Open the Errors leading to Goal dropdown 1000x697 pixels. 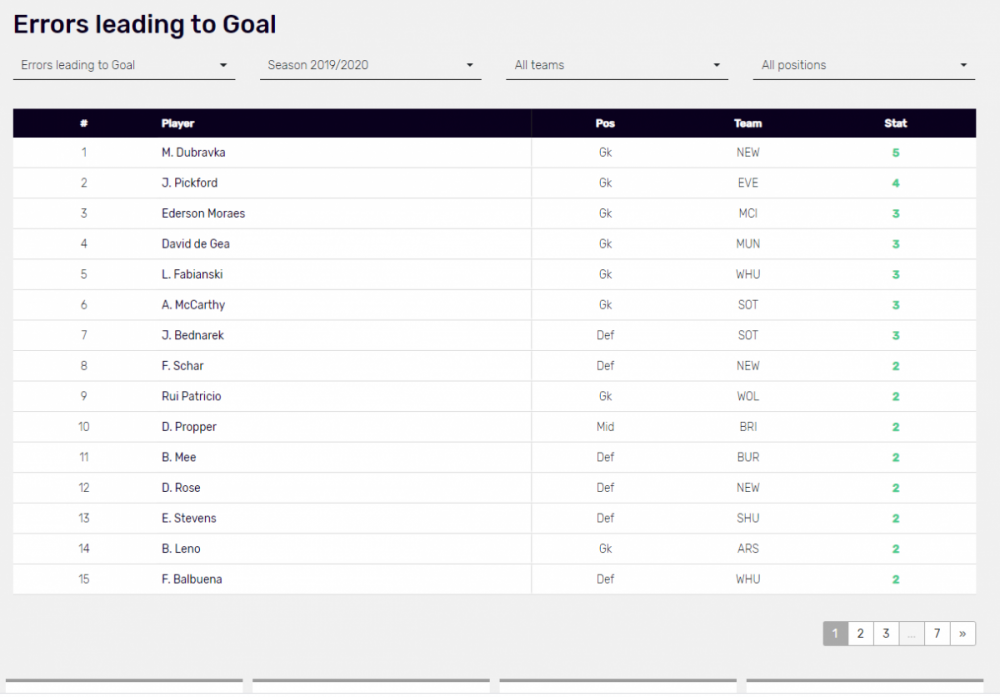[124, 66]
